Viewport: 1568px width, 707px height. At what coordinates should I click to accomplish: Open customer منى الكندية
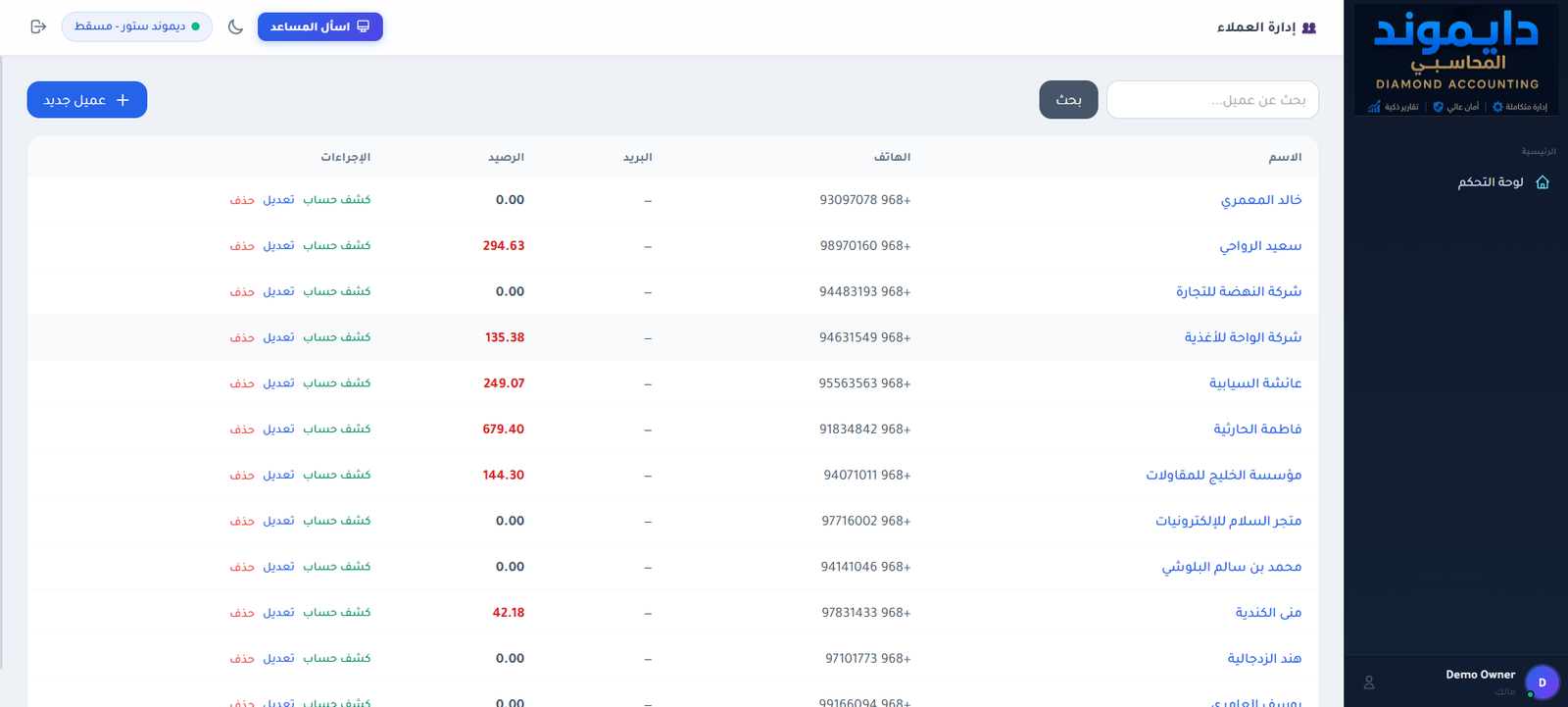click(1268, 613)
